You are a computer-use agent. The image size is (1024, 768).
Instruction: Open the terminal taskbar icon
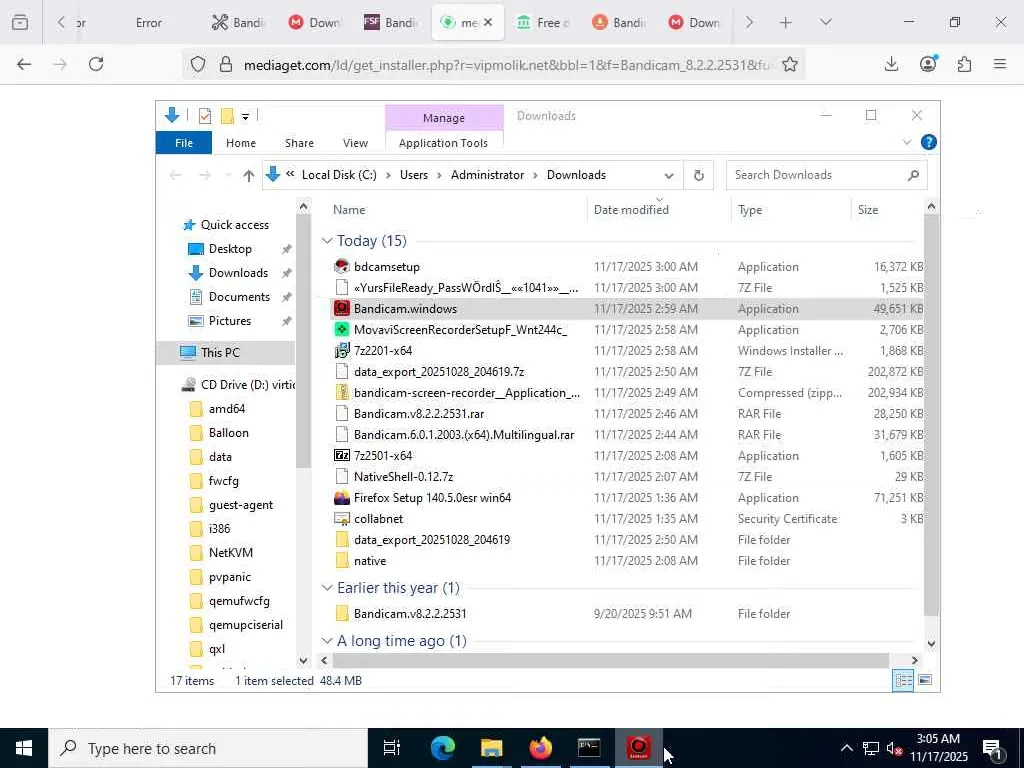[589, 748]
